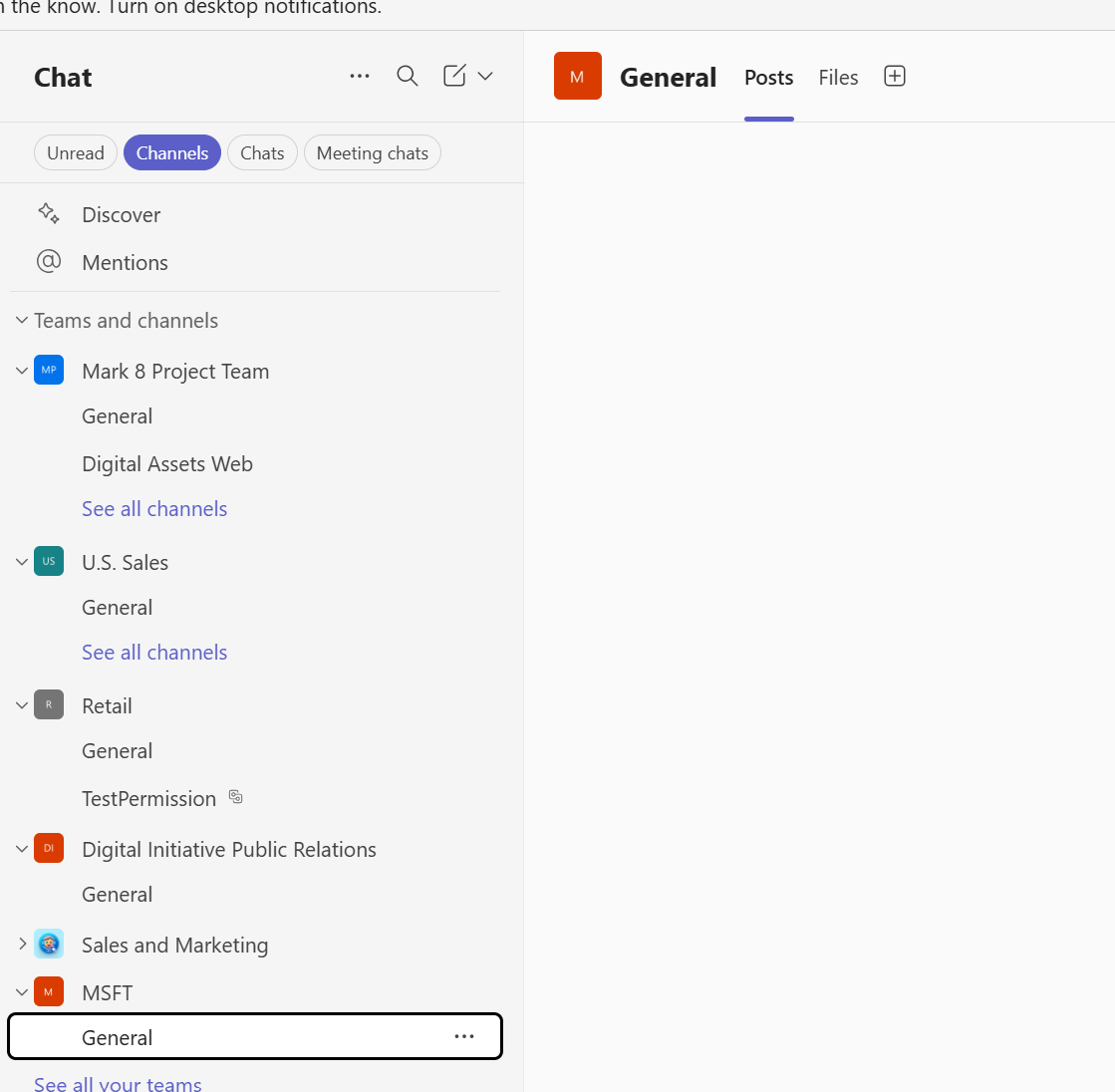Click Digital Initiative Public Relations avatar
The height and width of the screenshot is (1092, 1115).
tap(49, 848)
